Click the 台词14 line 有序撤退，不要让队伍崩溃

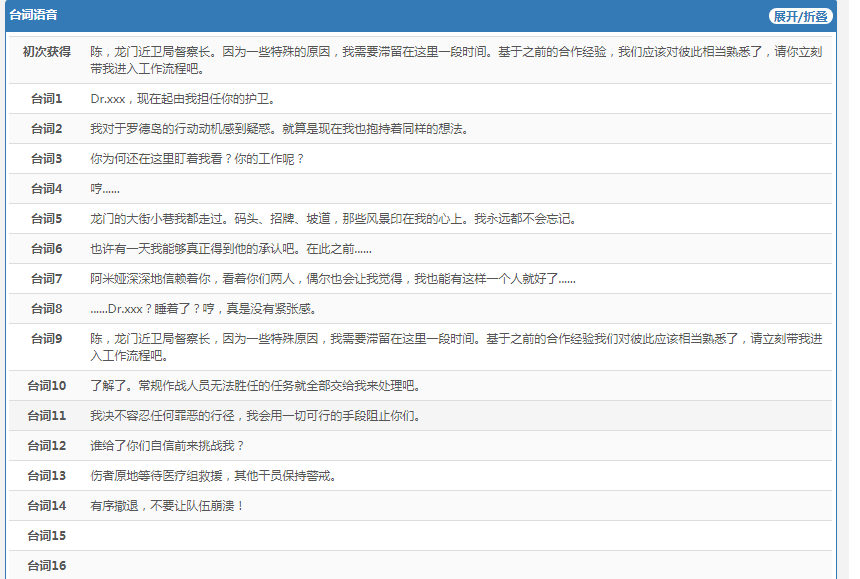(x=167, y=506)
